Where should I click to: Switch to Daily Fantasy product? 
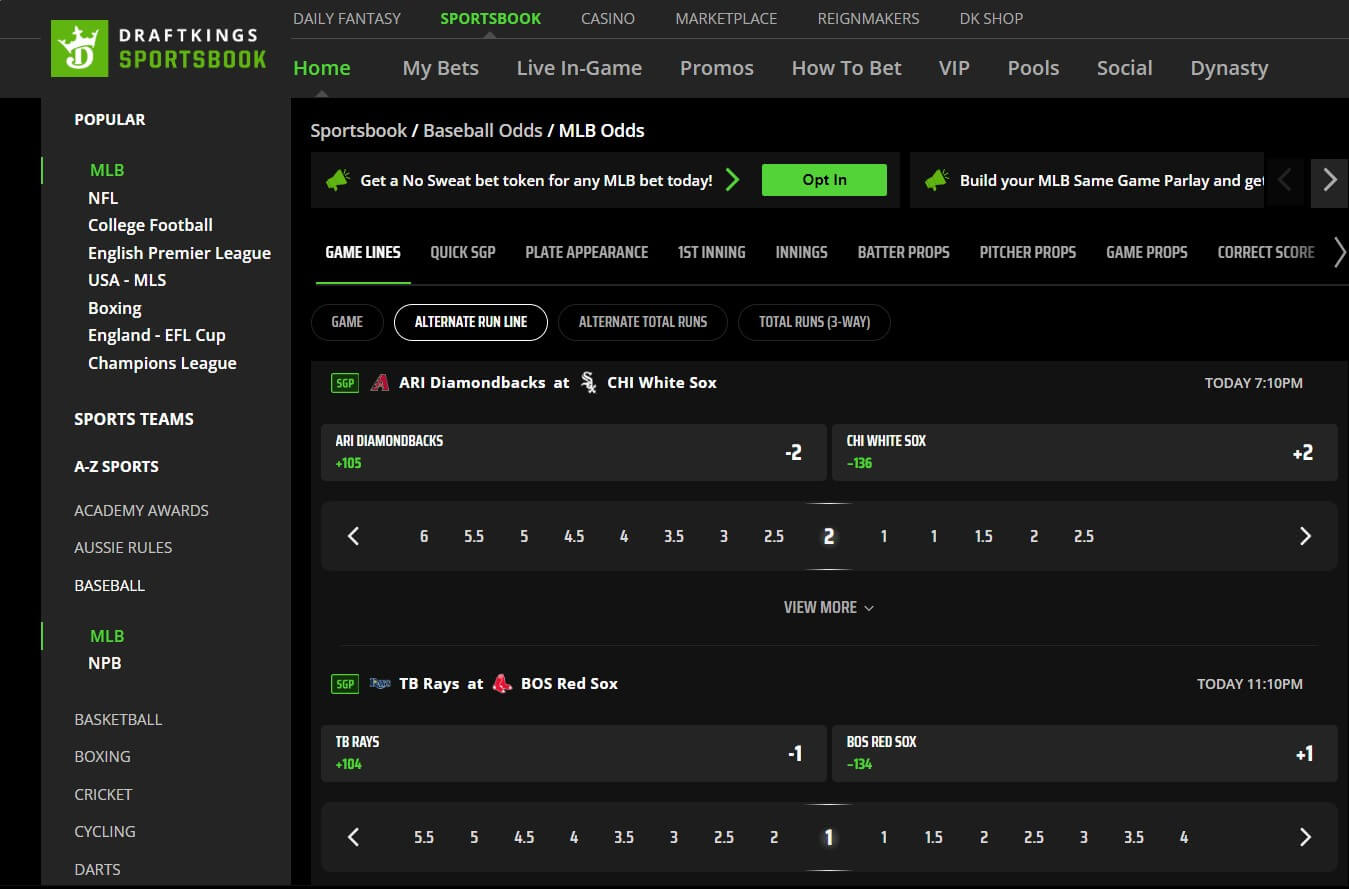(x=347, y=18)
